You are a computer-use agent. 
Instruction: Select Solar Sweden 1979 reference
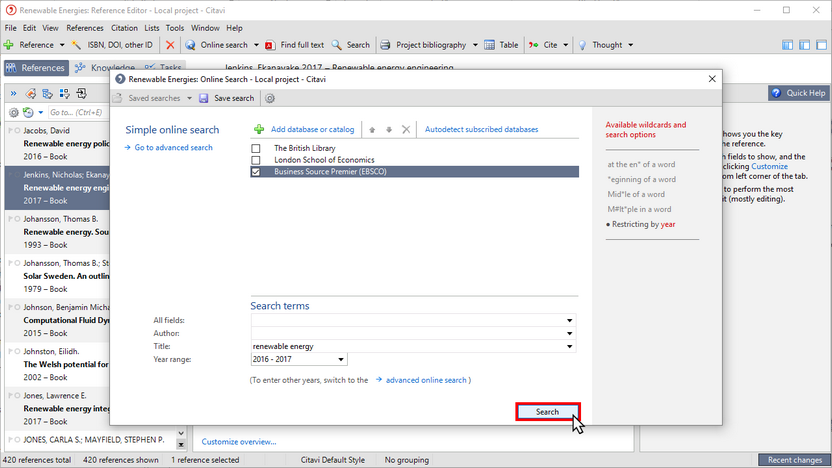[x=57, y=276]
